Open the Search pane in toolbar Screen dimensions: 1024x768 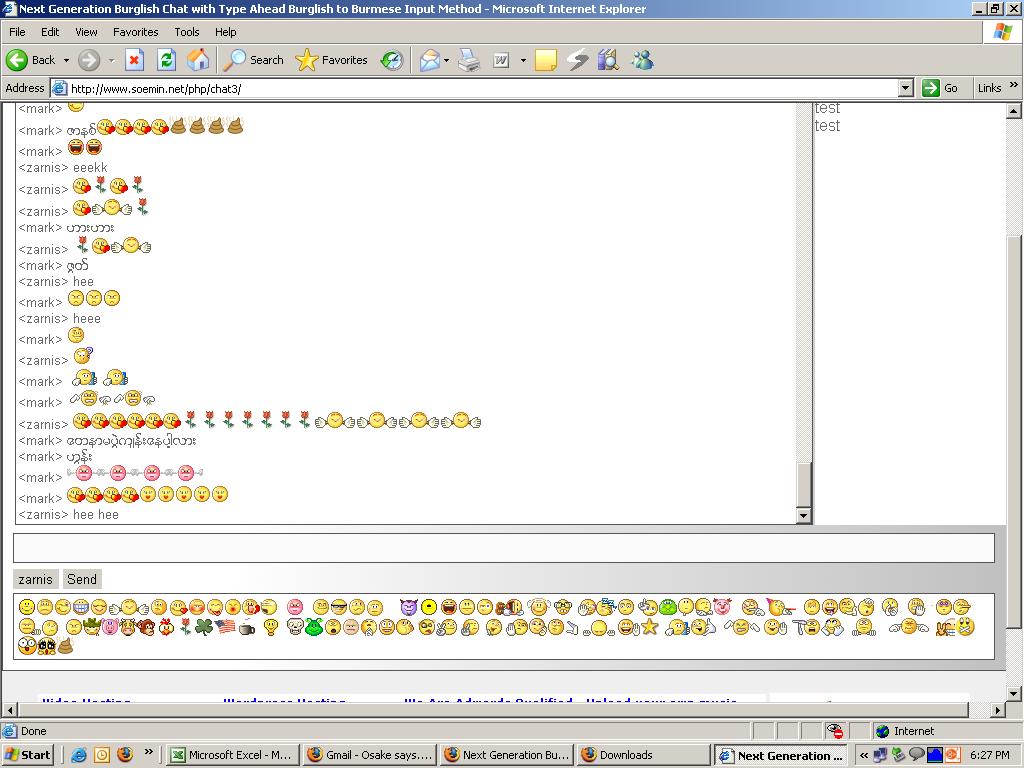(x=253, y=60)
